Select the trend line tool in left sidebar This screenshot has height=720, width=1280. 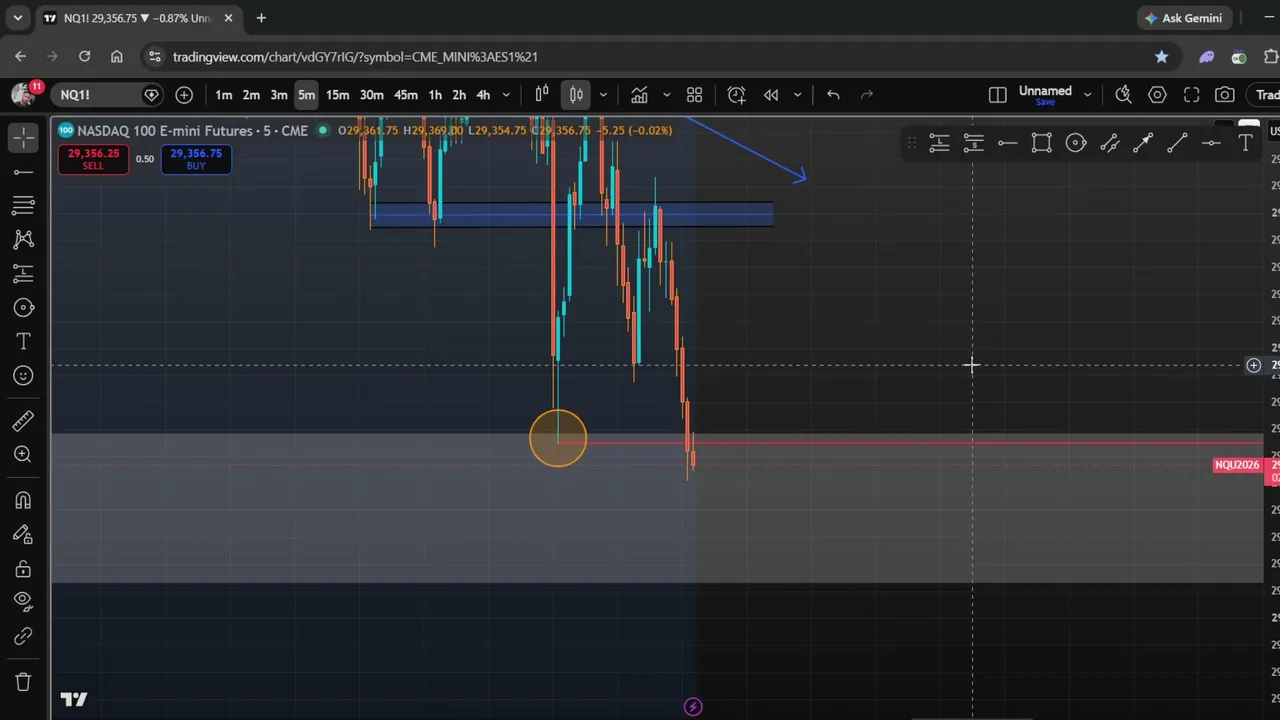point(23,172)
